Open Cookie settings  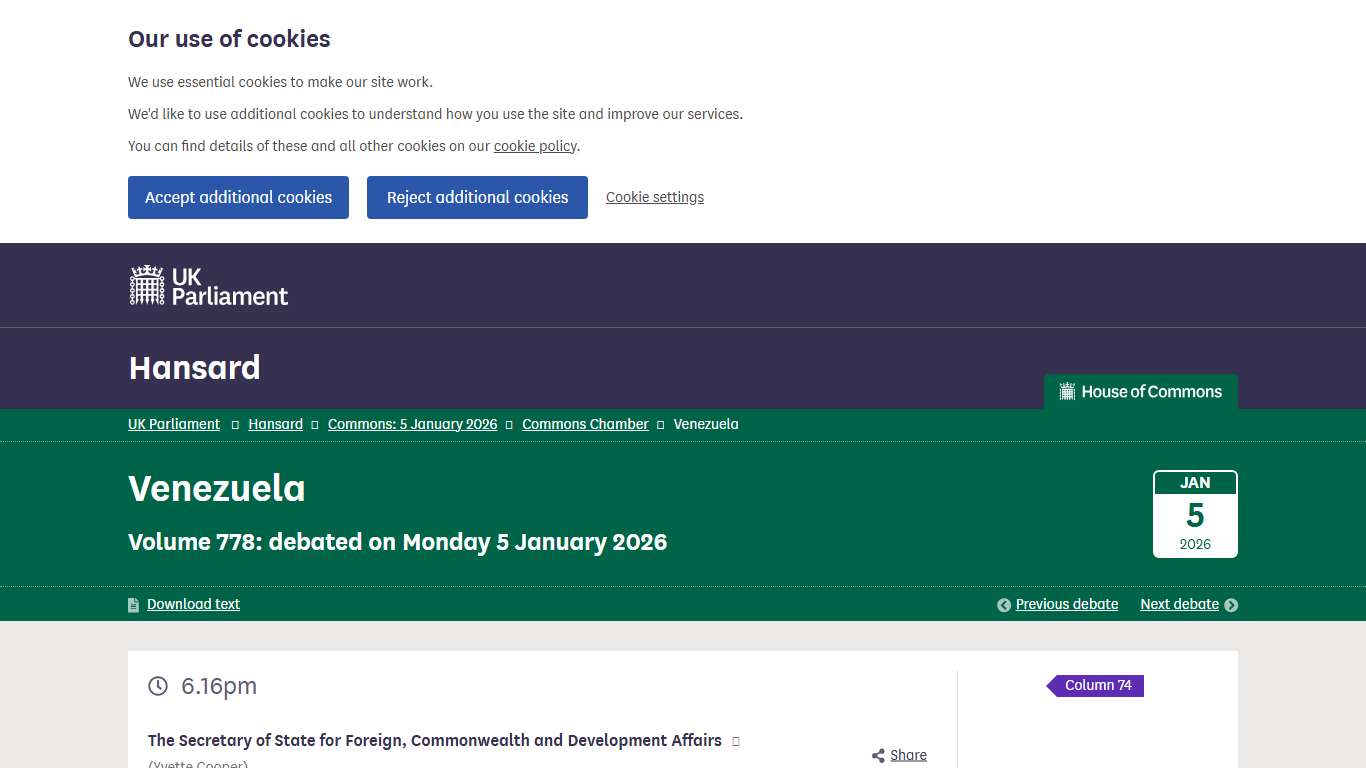tap(654, 197)
